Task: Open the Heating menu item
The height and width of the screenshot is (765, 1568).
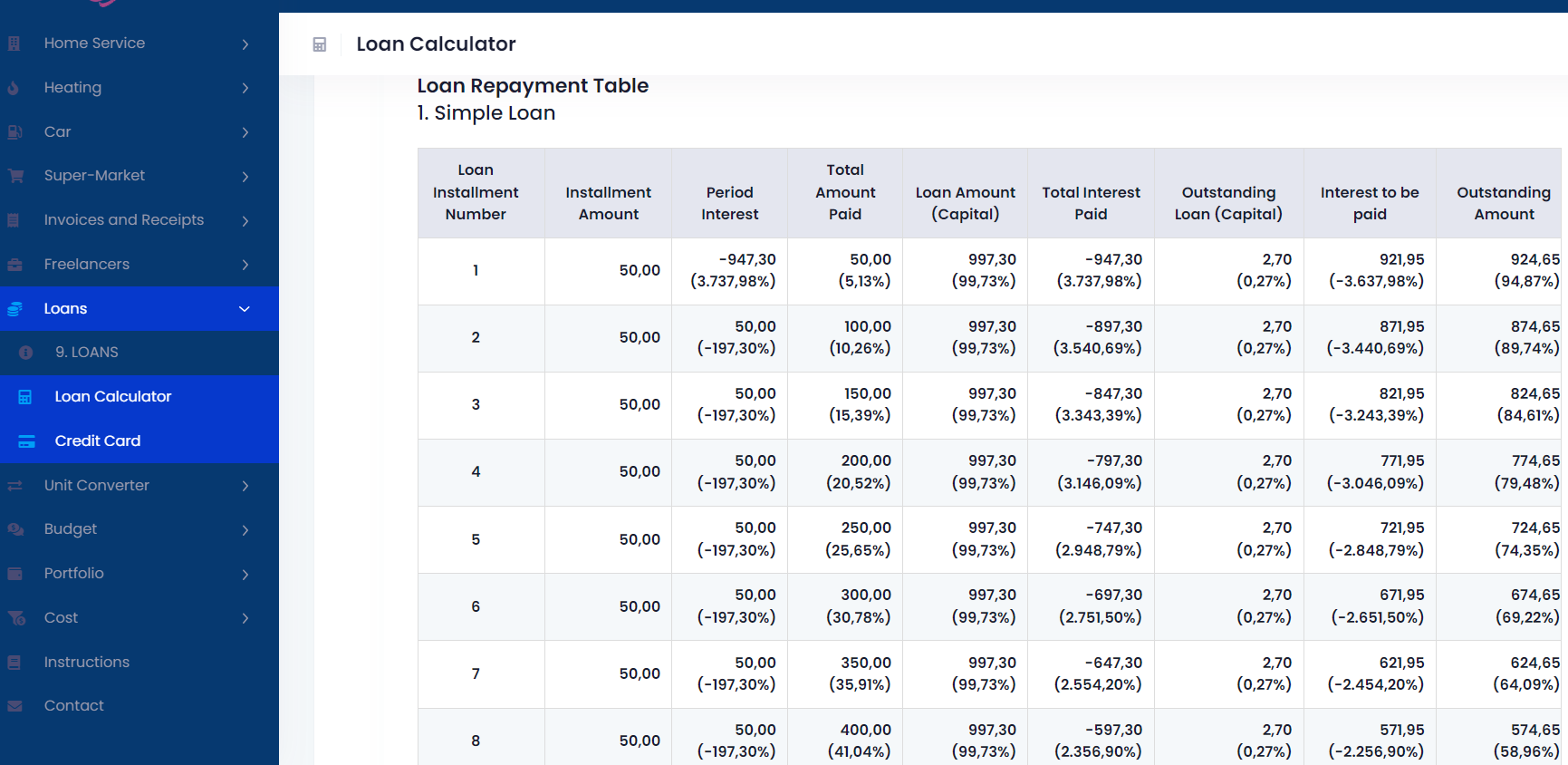Action: coord(139,88)
